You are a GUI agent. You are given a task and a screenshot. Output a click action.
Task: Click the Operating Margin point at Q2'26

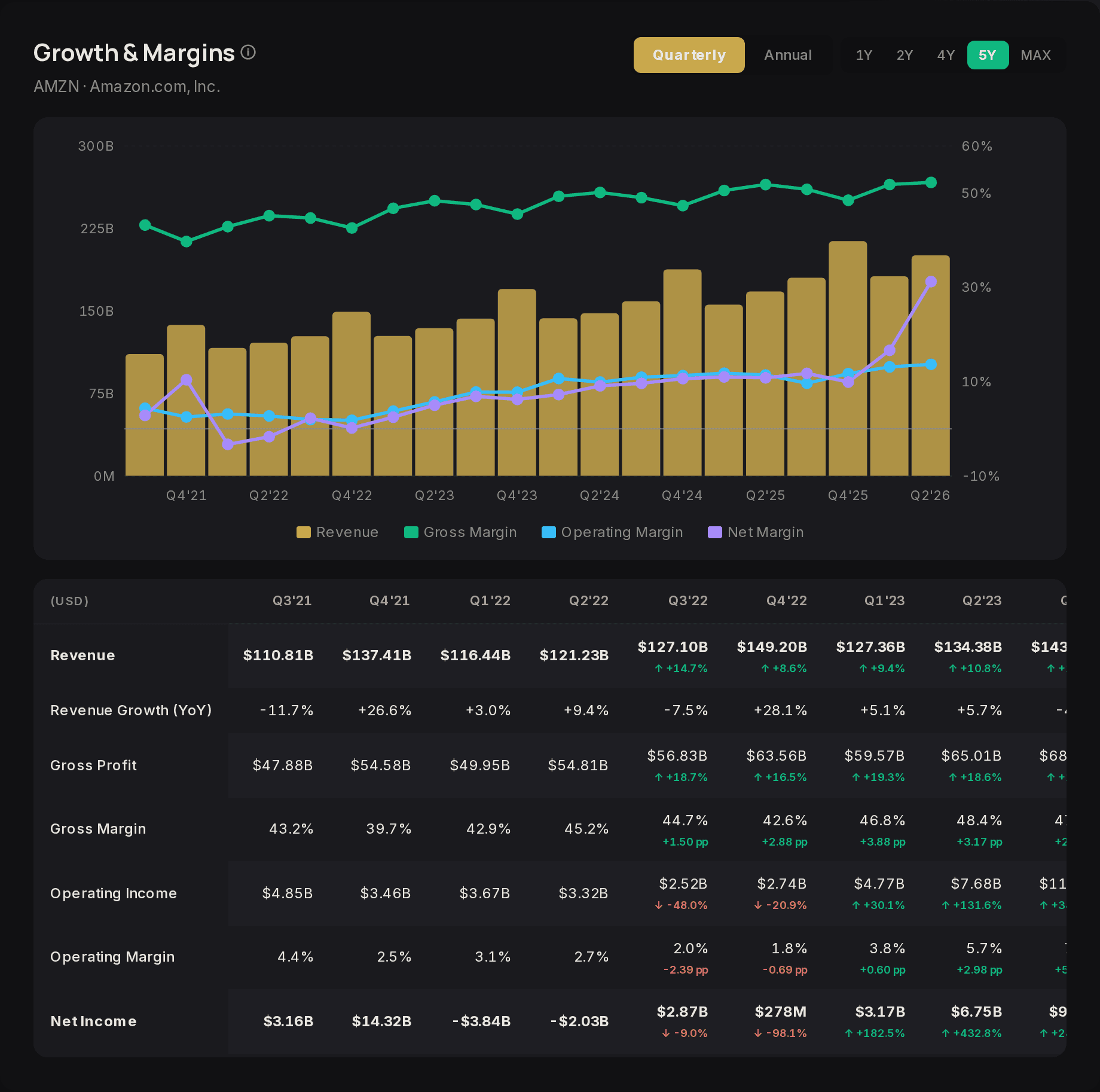click(x=931, y=364)
